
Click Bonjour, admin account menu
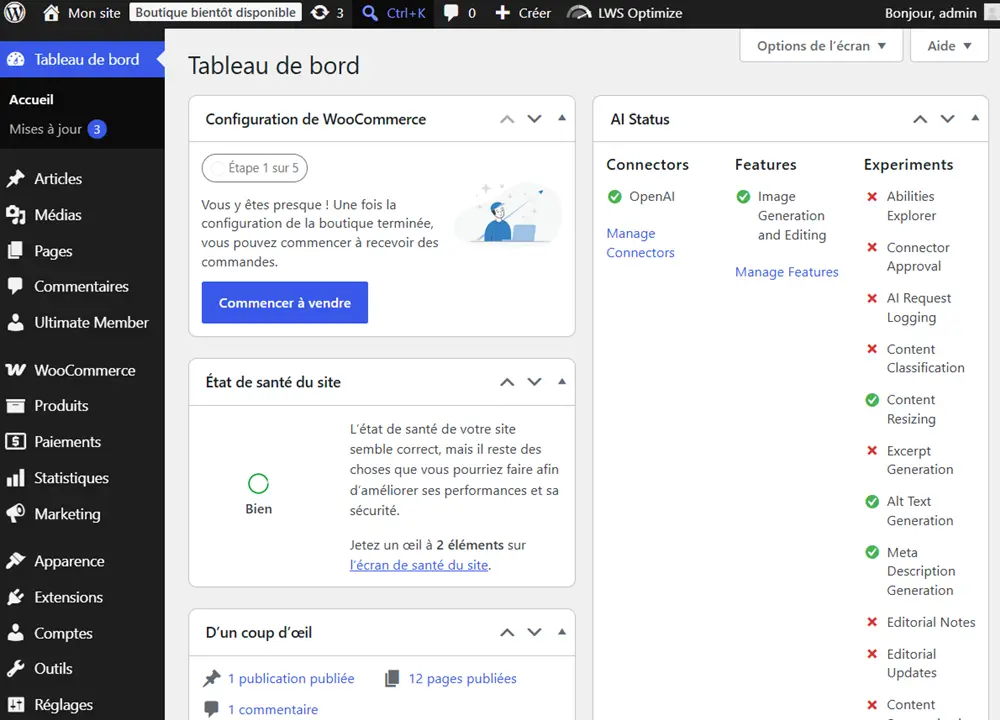coord(930,13)
